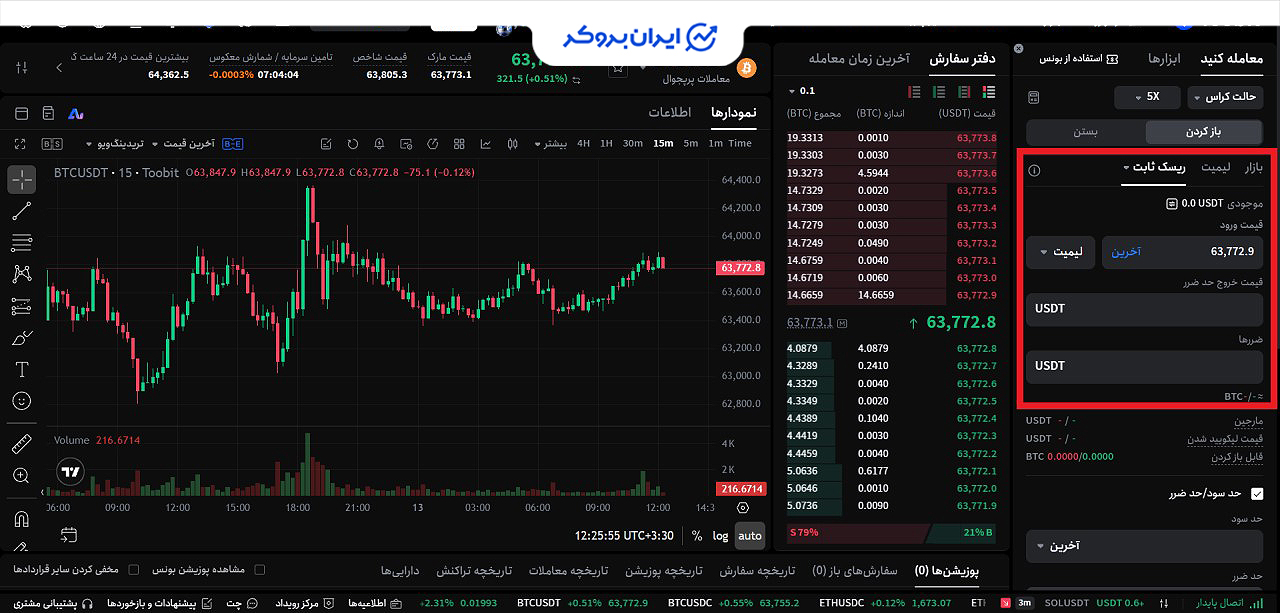Select the crosshair cursor tool in chart toolbar

(22, 180)
